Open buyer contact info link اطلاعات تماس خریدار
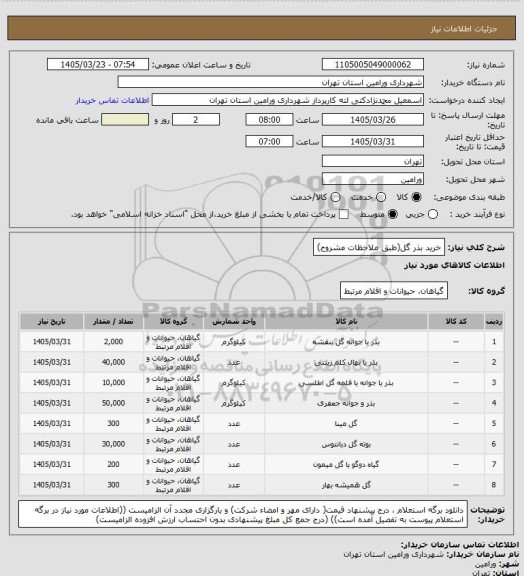Screen dimensions: 524x576 [112, 101]
